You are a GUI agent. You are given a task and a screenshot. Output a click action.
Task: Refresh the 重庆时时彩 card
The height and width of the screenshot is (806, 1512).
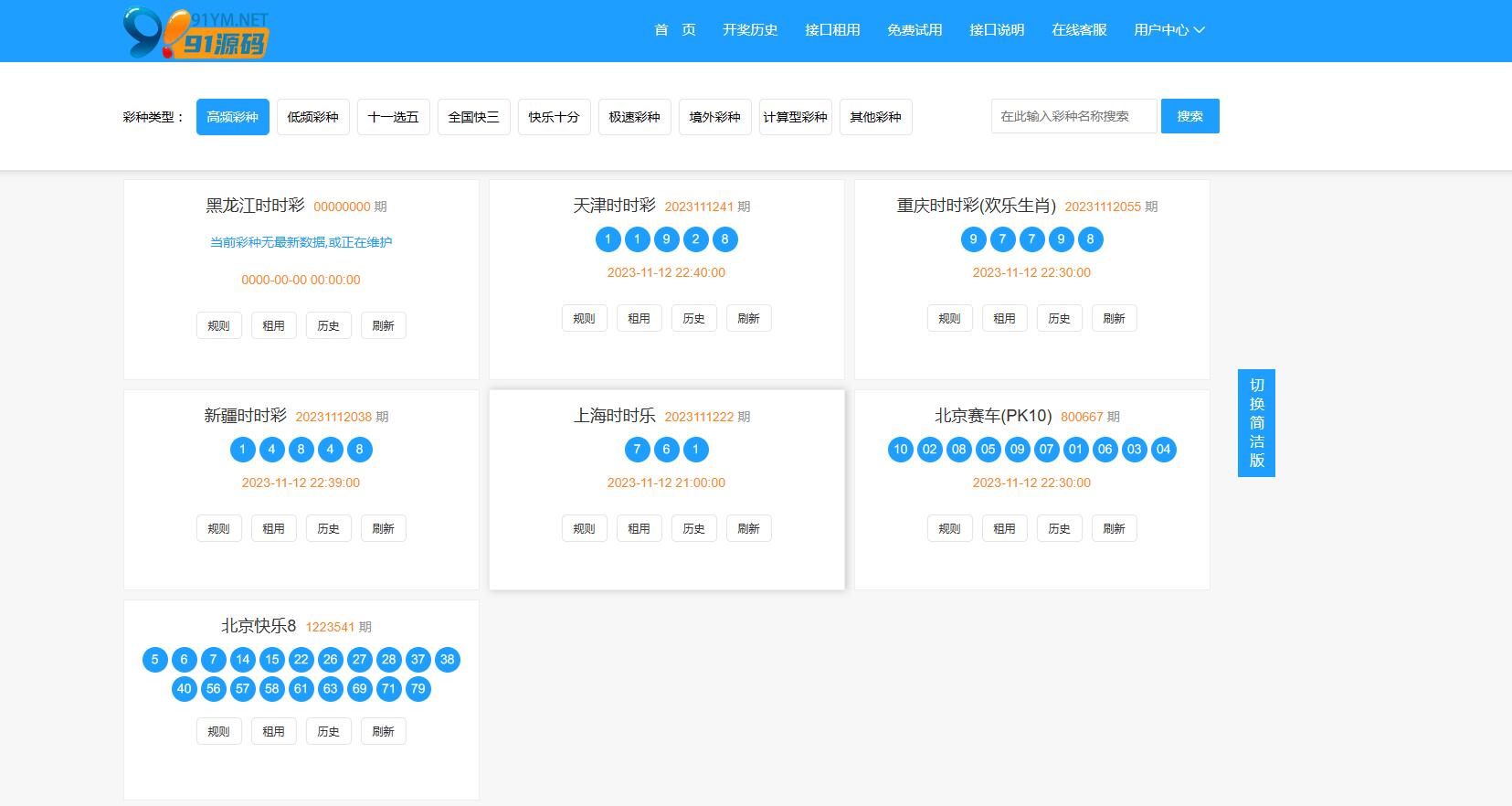click(x=1115, y=318)
